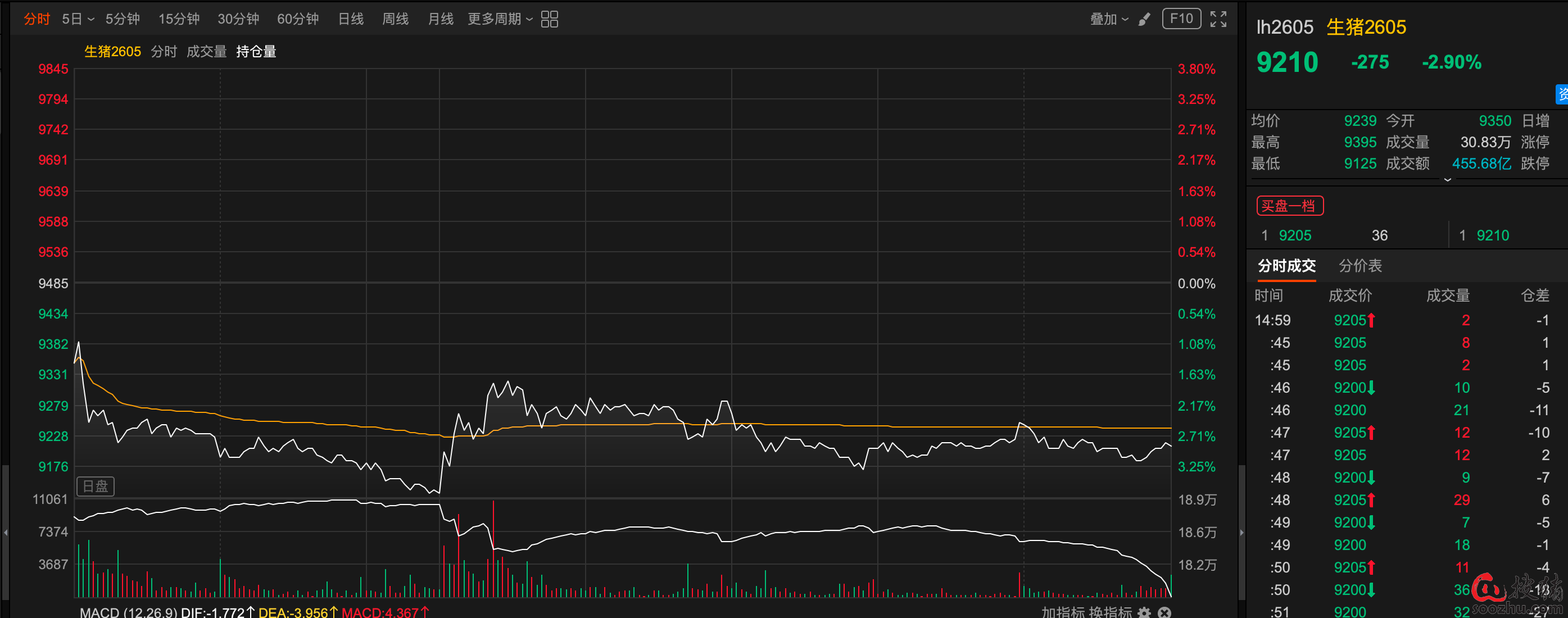Open the 5日 period dropdown
The height and width of the screenshot is (618, 1568).
(x=78, y=19)
